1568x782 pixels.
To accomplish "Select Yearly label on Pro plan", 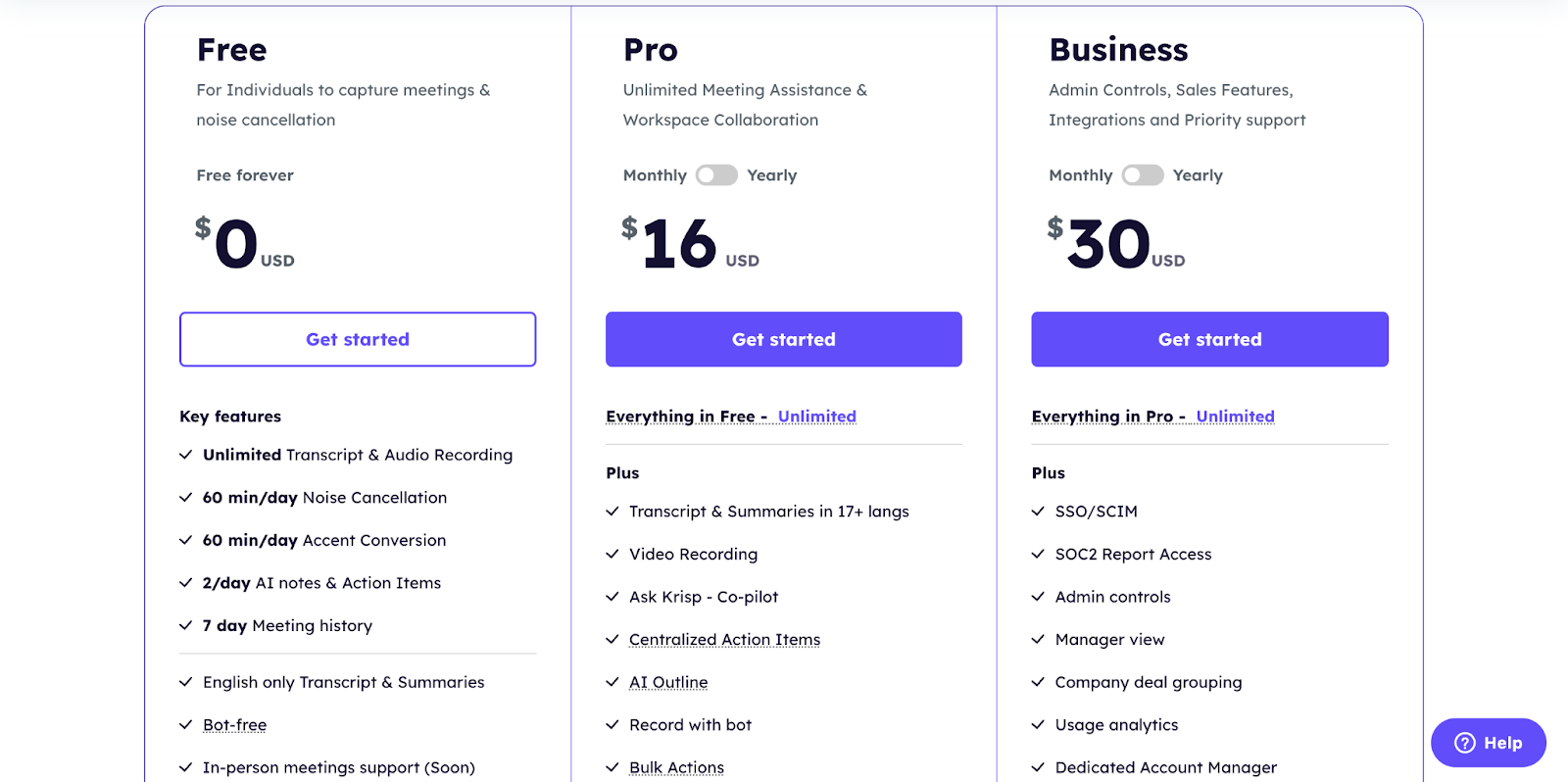I will click(772, 175).
